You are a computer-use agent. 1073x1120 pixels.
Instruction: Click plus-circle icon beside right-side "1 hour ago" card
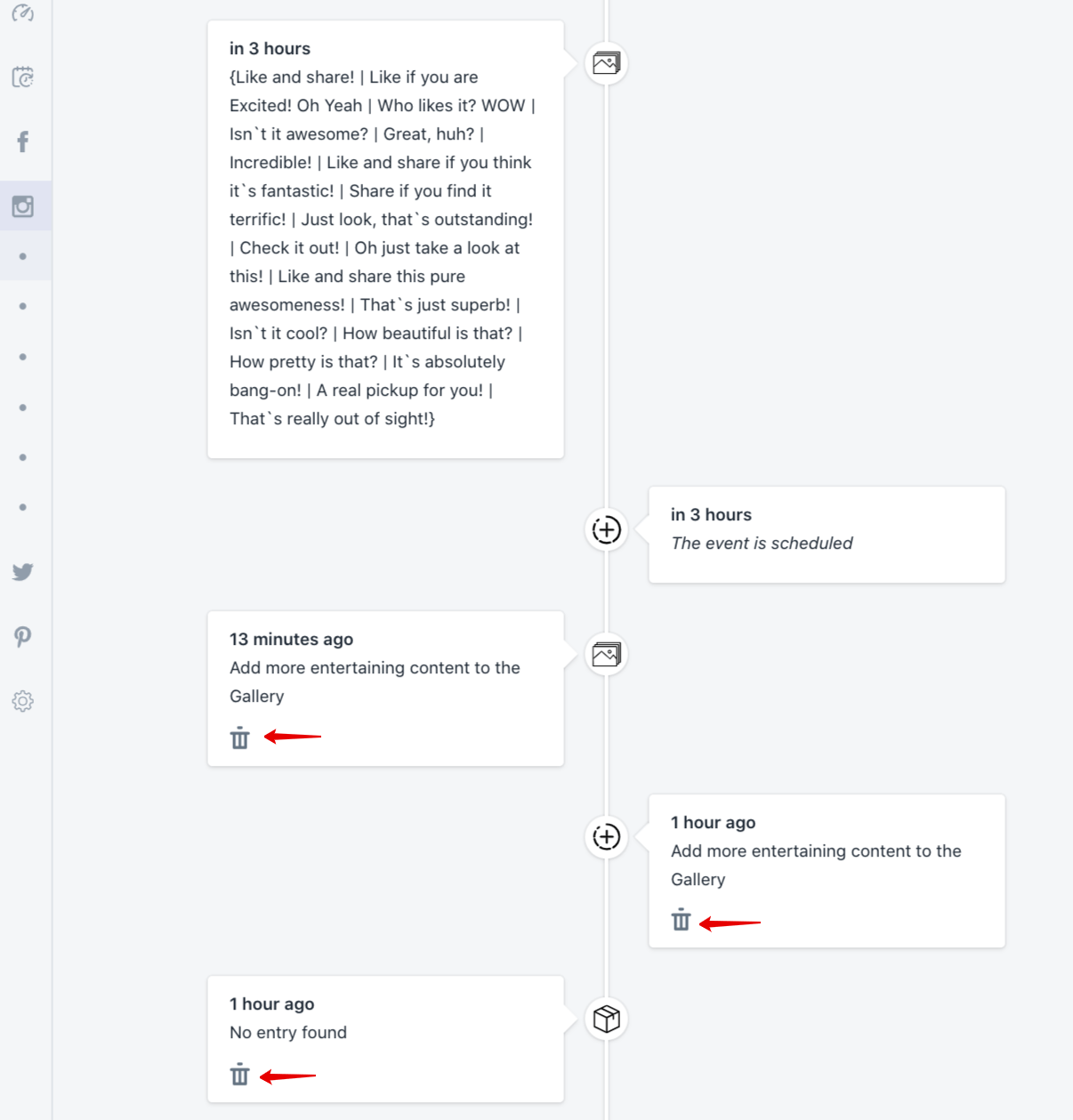[x=607, y=837]
